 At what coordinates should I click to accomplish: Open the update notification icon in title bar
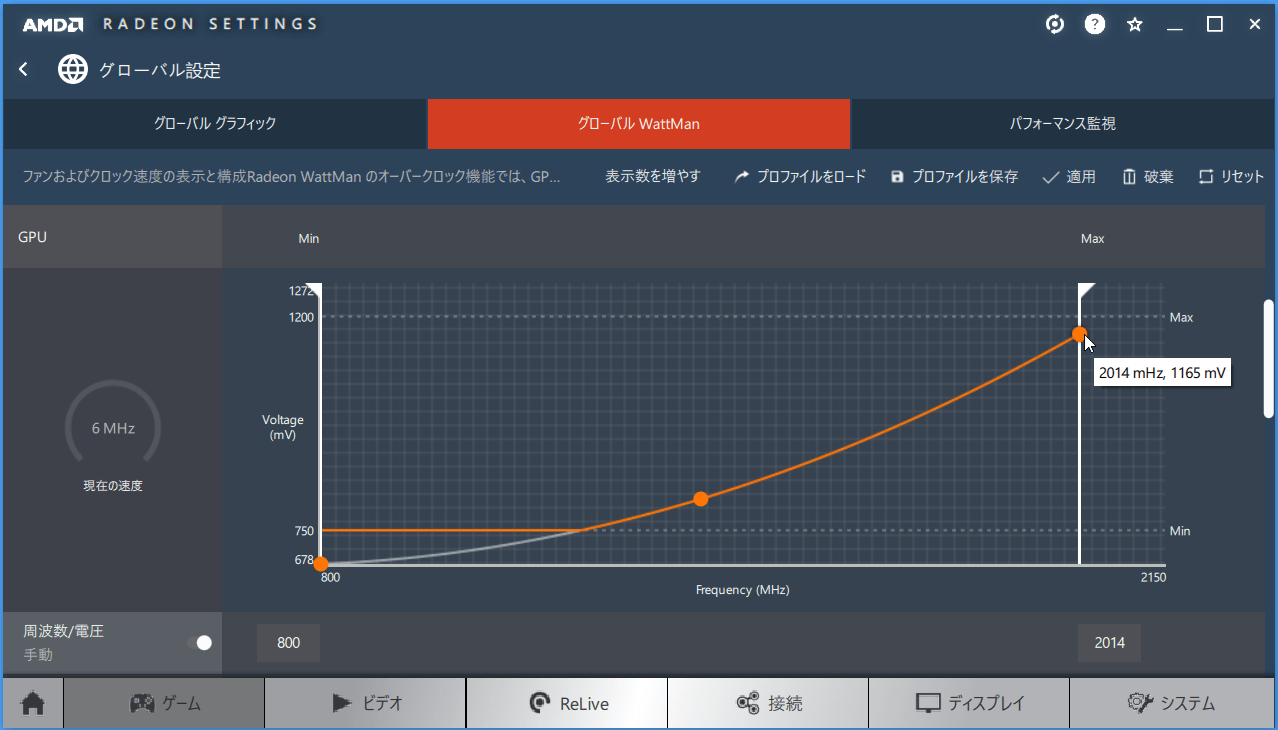click(1055, 24)
